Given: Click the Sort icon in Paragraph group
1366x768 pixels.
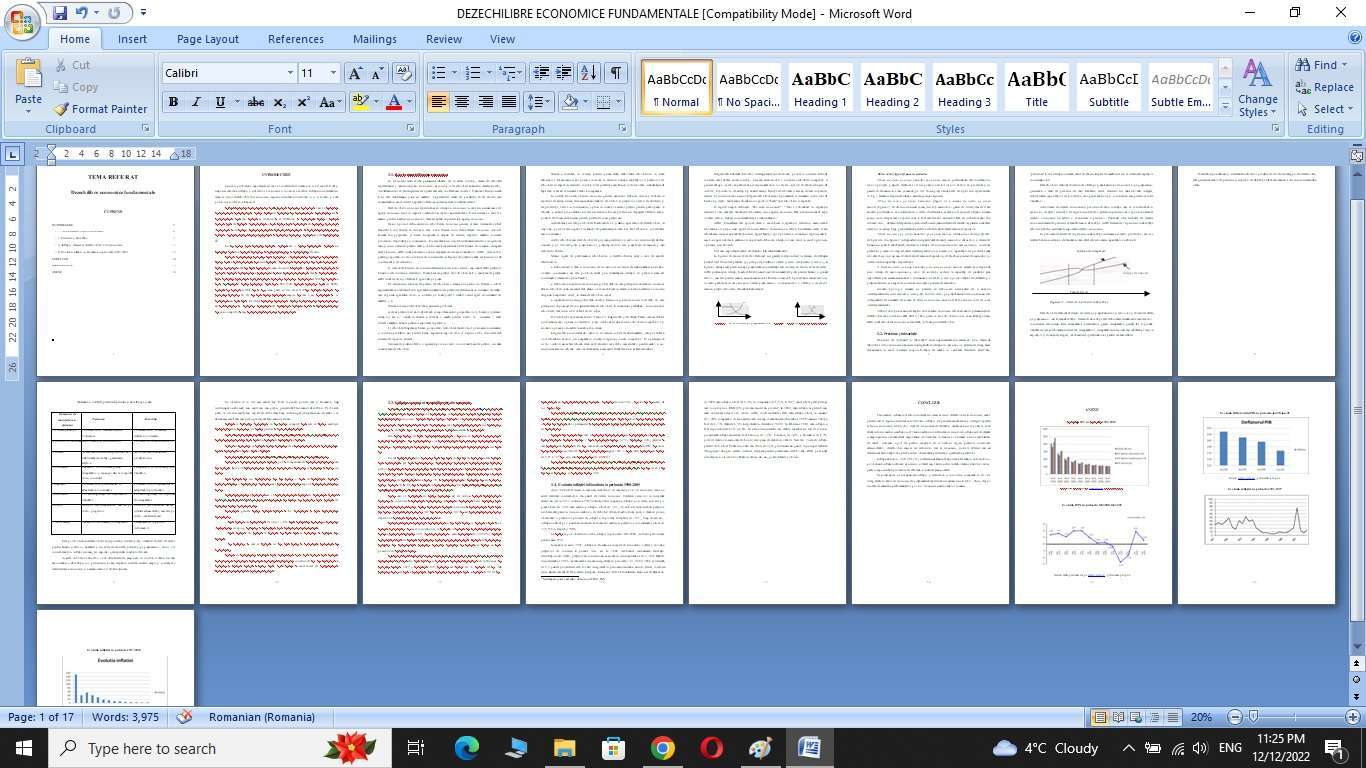Looking at the screenshot, I should pos(589,73).
